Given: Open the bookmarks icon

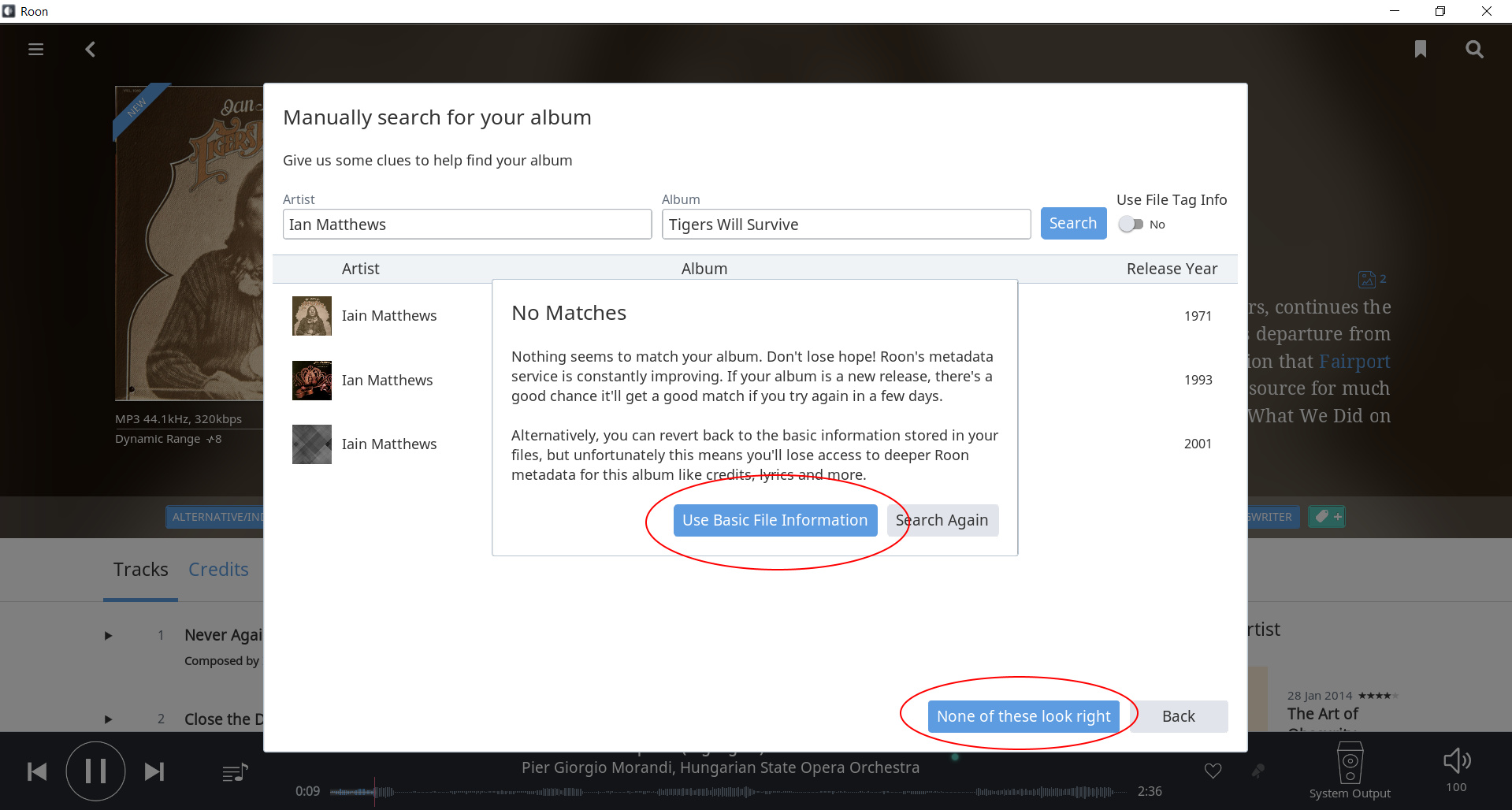Looking at the screenshot, I should pyautogui.click(x=1420, y=50).
